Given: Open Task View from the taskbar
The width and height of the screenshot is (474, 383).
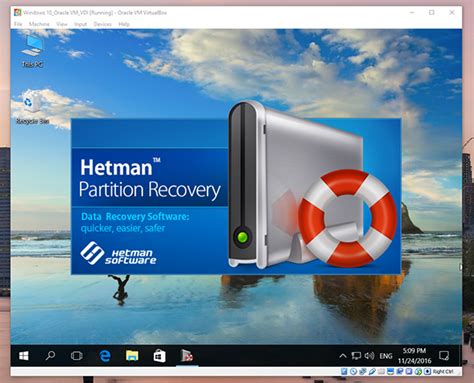Looking at the screenshot, I should (x=77, y=356).
